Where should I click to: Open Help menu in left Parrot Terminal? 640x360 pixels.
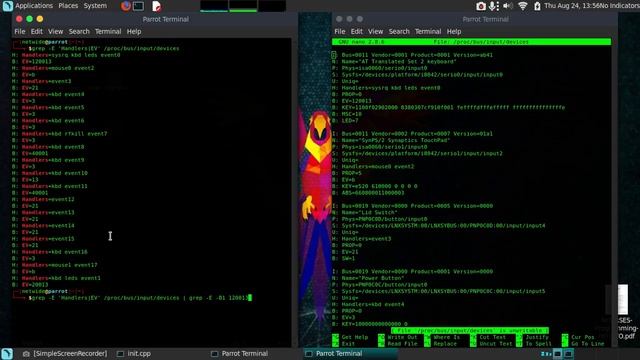click(133, 31)
